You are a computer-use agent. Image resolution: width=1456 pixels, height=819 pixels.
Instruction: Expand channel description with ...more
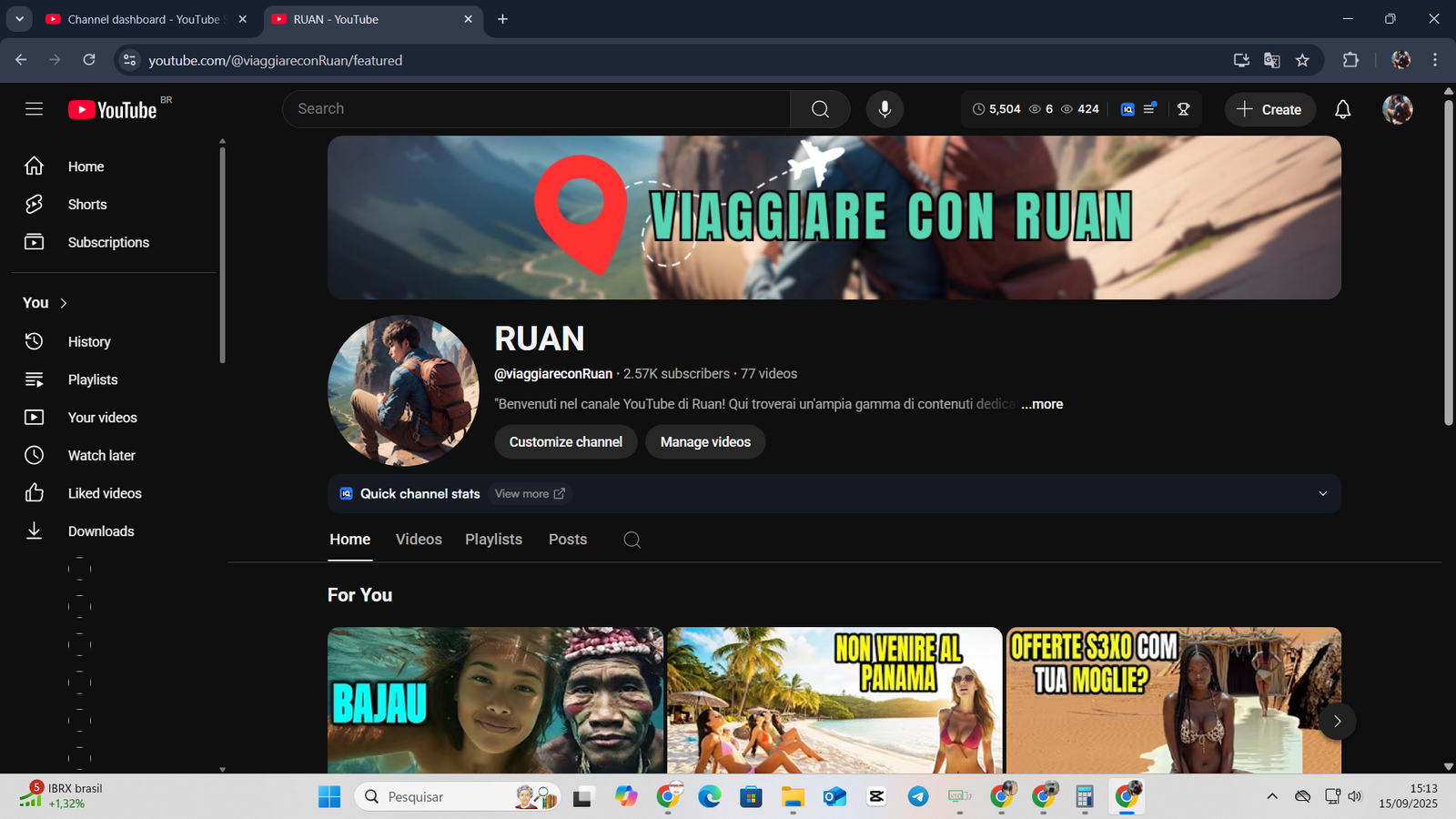pyautogui.click(x=1042, y=404)
